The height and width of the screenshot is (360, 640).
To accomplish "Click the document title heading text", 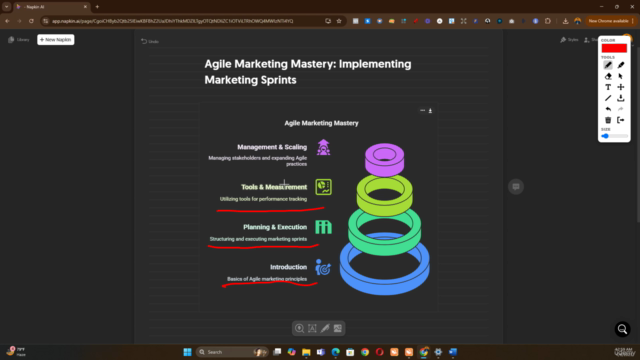I will [308, 72].
